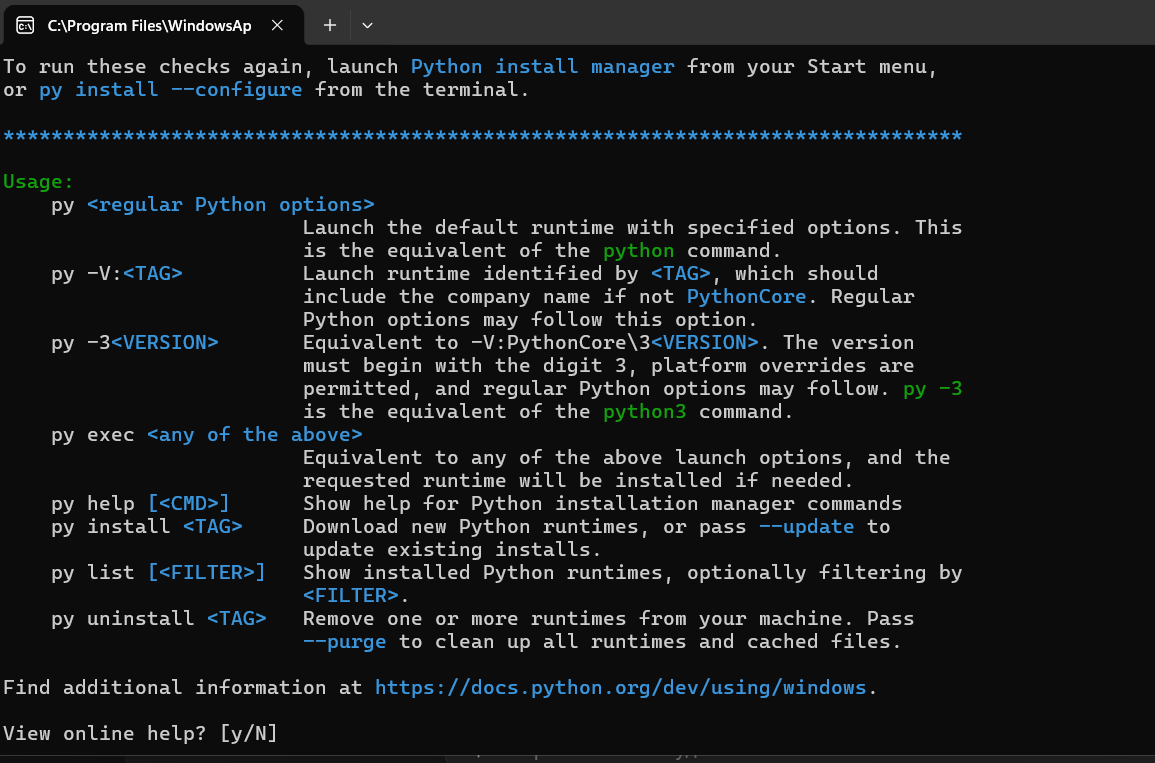Click the command prompt icon in the tab
This screenshot has height=763, width=1155.
tap(26, 26)
